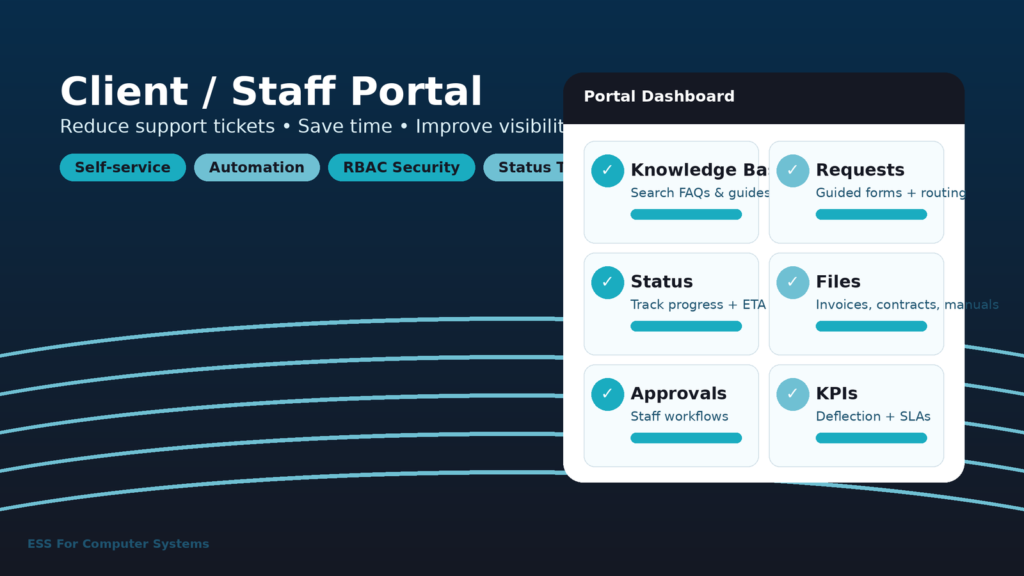Select the Self-service tag pill
This screenshot has height=576, width=1024.
pyautogui.click(x=122, y=168)
